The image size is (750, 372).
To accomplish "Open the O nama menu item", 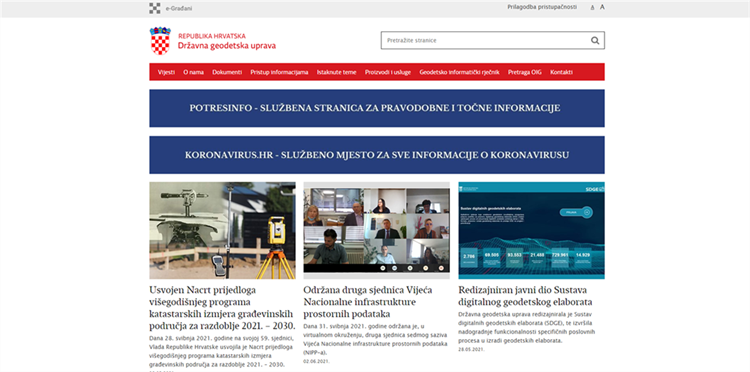I will (193, 72).
